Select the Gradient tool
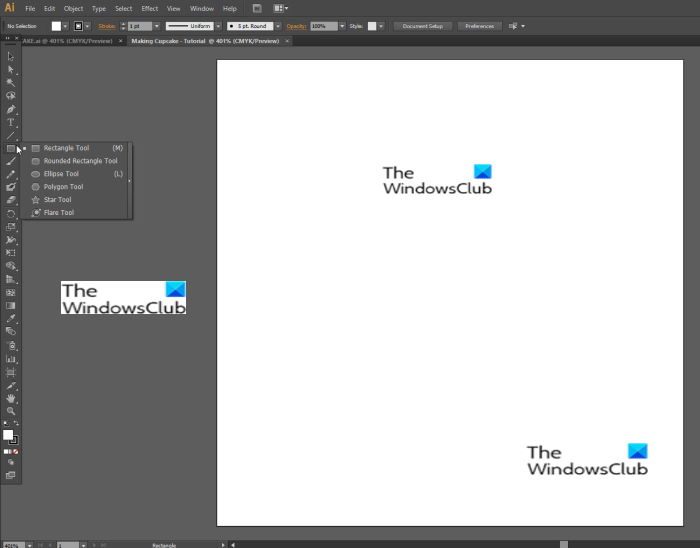The height and width of the screenshot is (548, 700). click(11, 306)
